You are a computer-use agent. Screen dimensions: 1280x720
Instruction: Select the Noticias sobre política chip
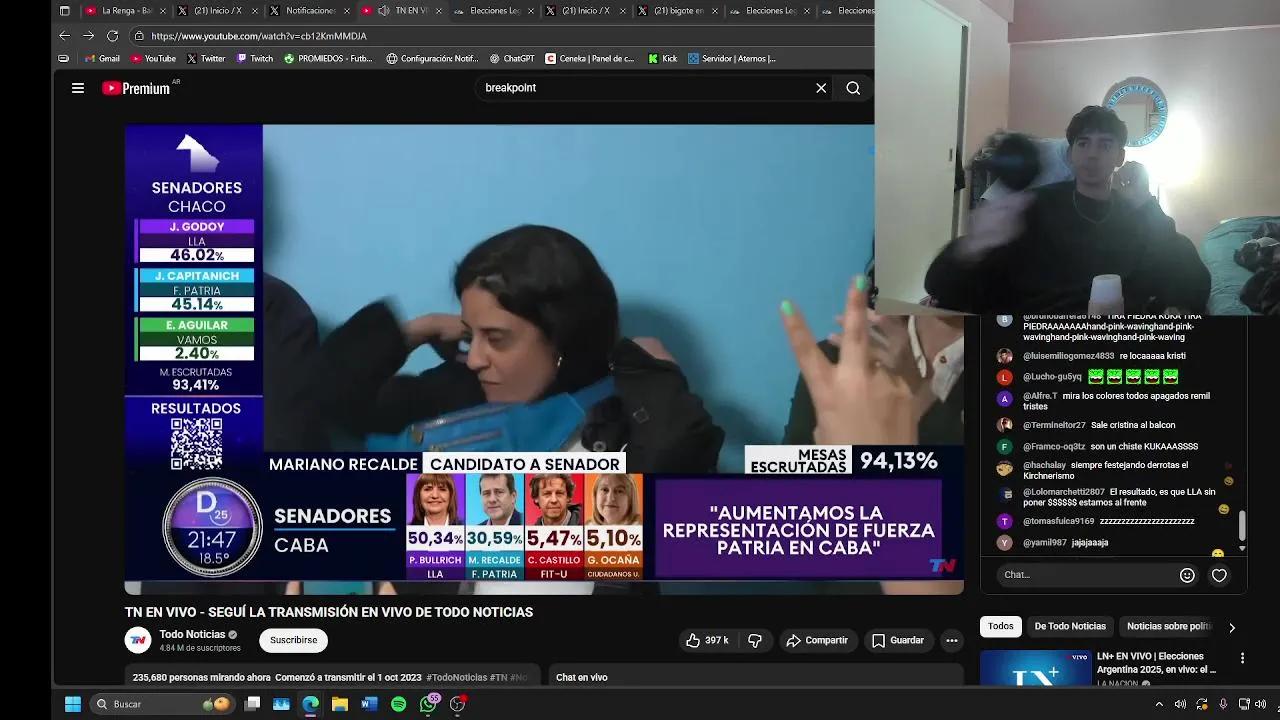[x=1168, y=626]
